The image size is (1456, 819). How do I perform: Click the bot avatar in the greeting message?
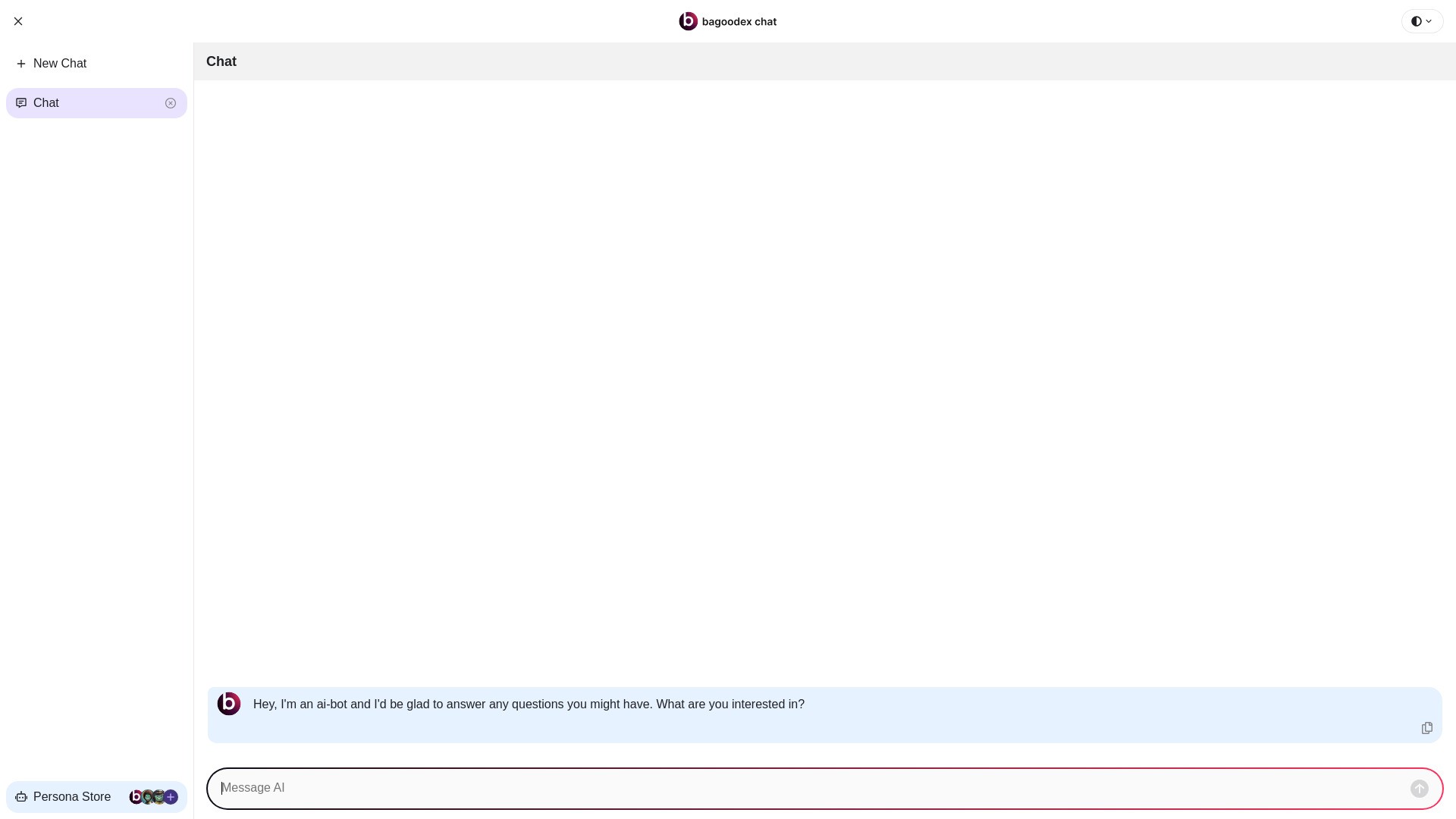coord(229,704)
